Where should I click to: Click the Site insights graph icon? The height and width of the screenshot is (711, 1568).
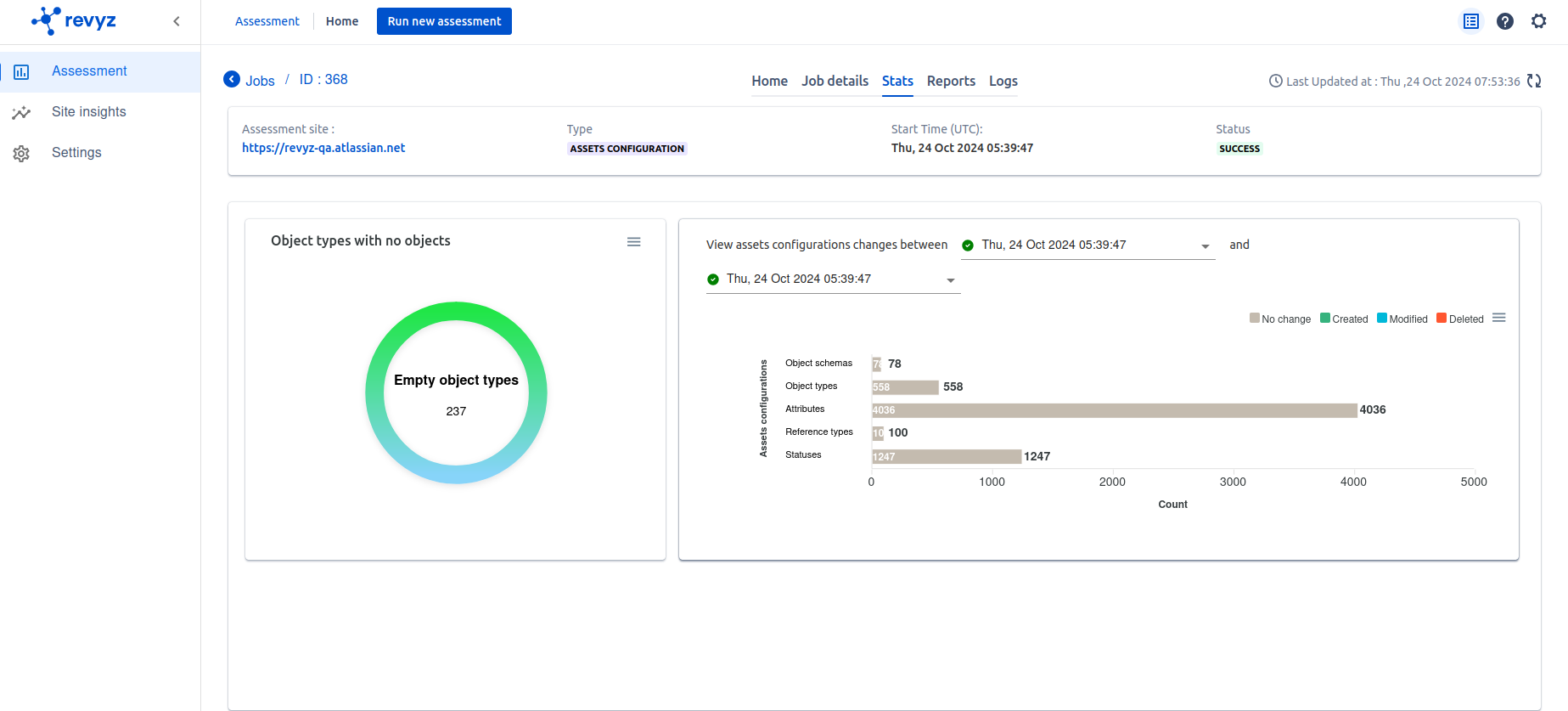21,112
